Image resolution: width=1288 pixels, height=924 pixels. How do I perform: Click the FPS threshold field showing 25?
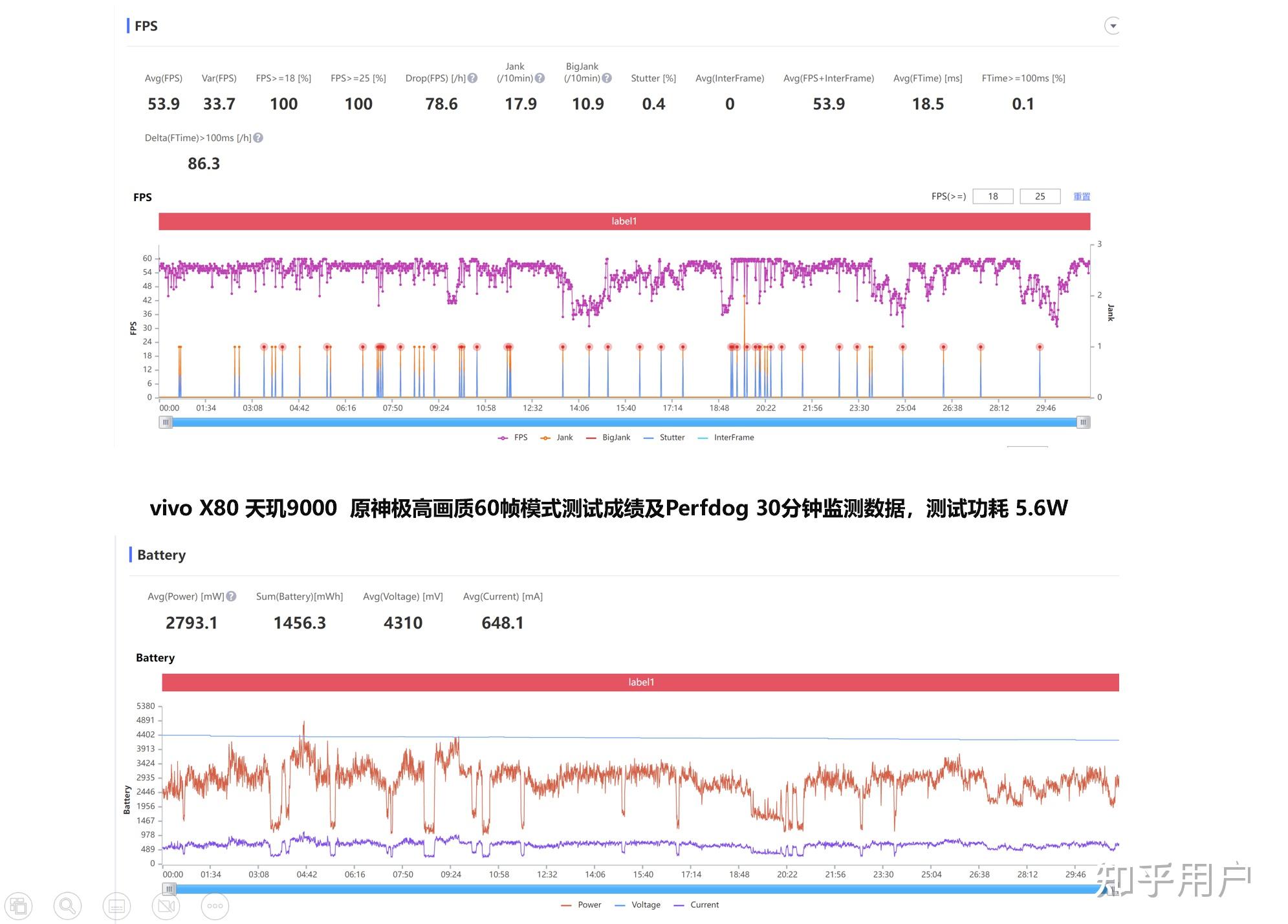(x=1040, y=197)
